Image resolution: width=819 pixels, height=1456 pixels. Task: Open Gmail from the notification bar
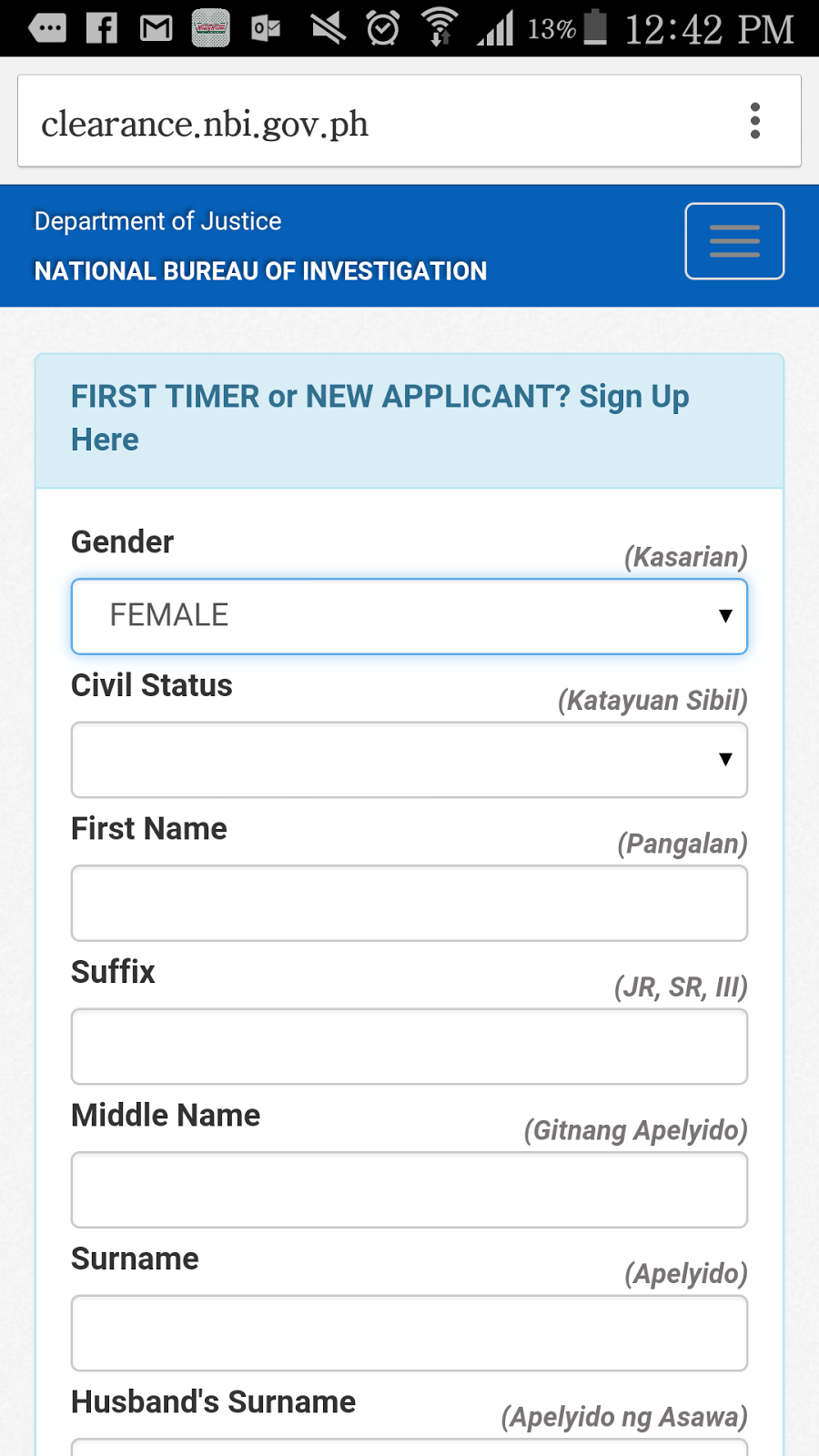pos(155,27)
